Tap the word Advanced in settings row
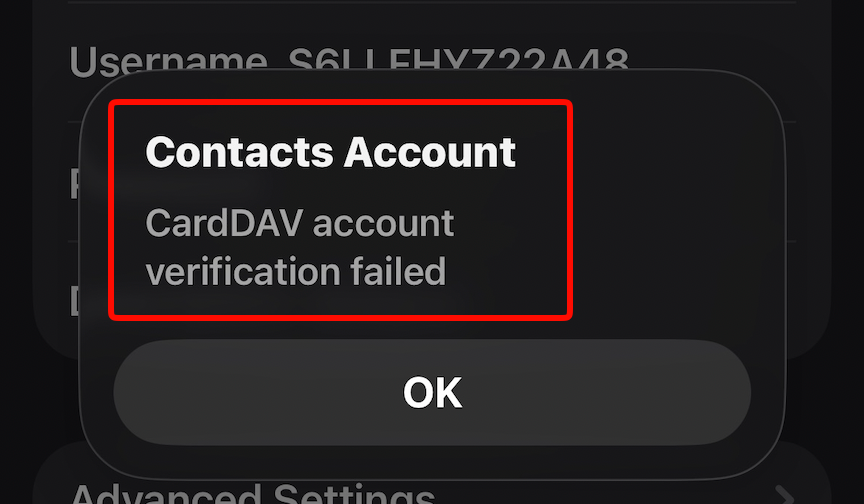The height and width of the screenshot is (504, 864). click(167, 495)
